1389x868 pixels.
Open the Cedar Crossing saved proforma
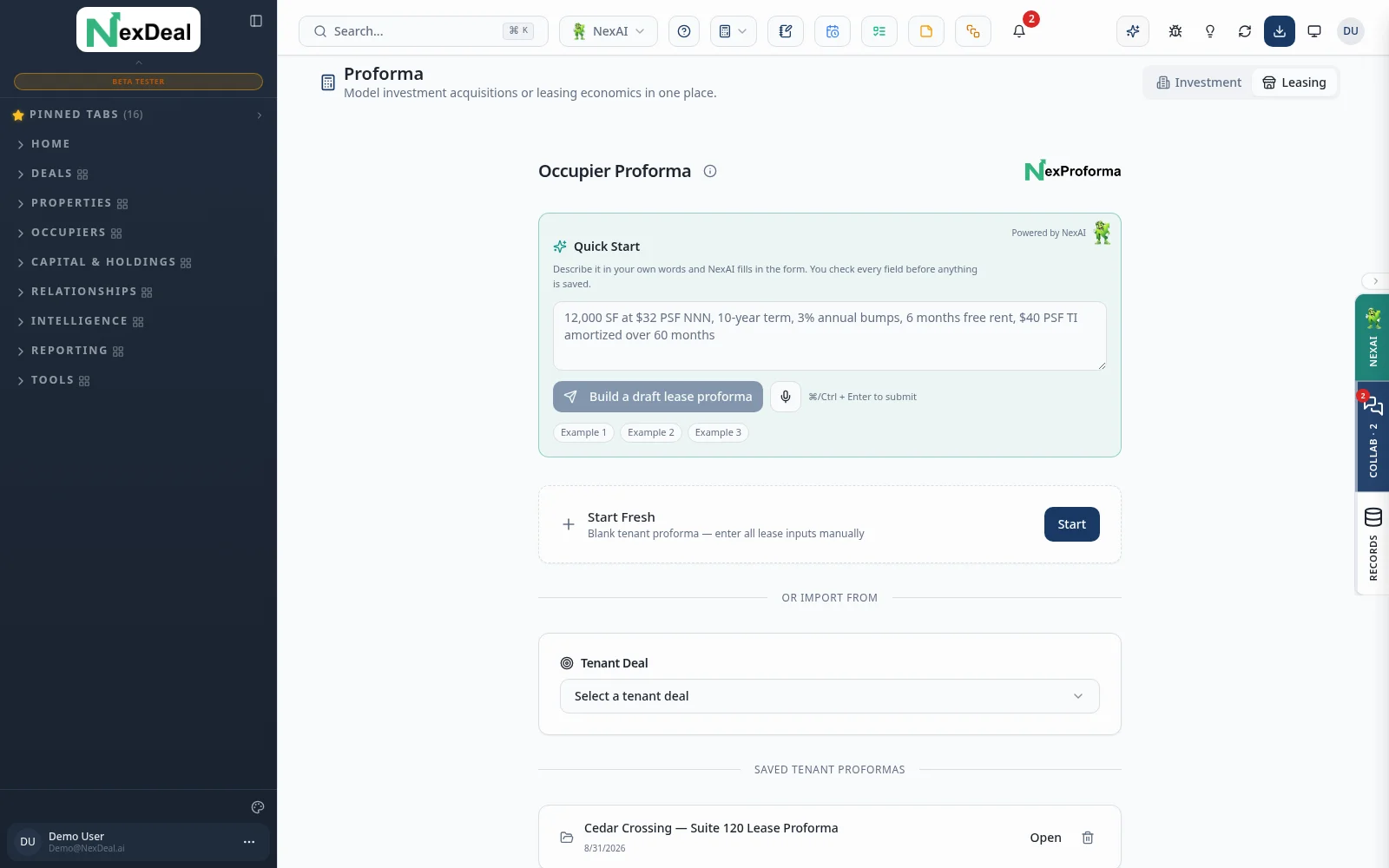coord(1045,838)
